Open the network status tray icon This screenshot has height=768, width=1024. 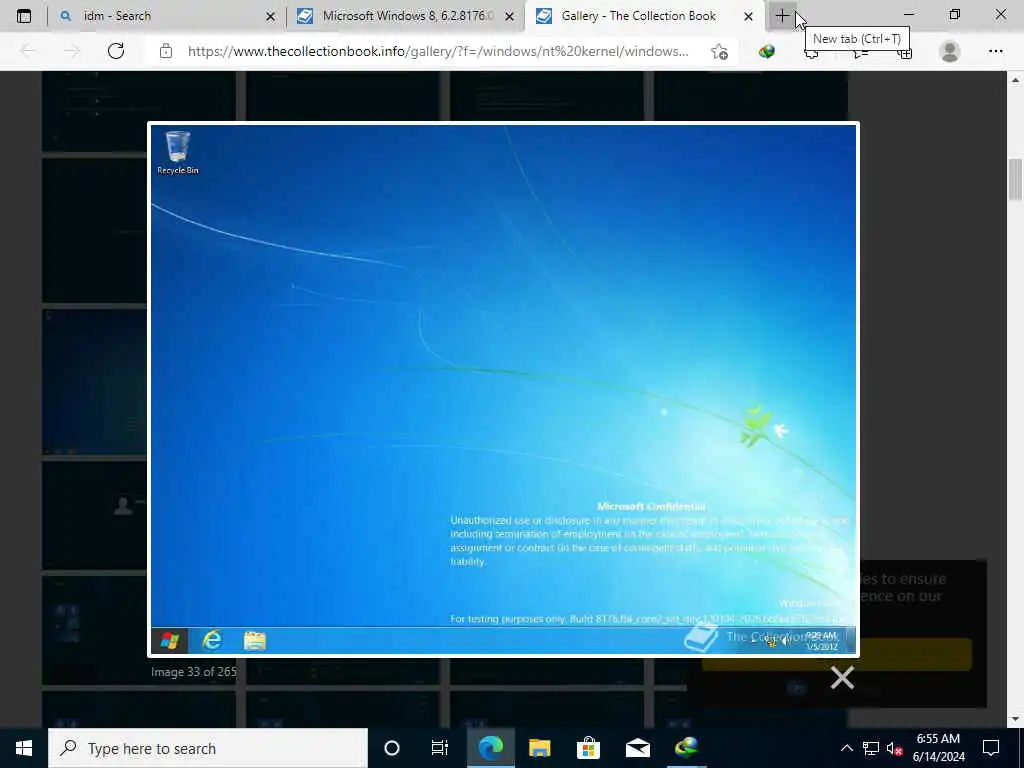[x=870, y=748]
